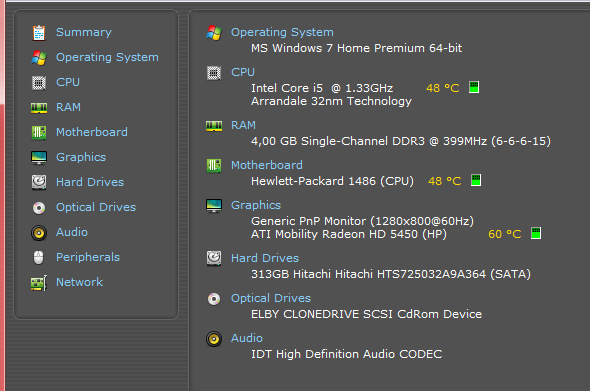Open the Motherboard heading in main panel
590x391 pixels.
tap(267, 165)
